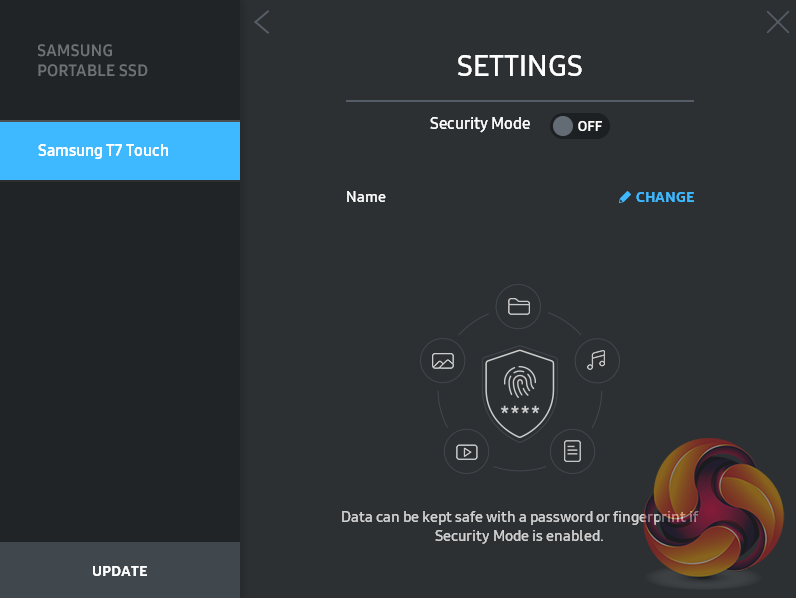This screenshot has width=796, height=598.
Task: Click the Name field label
Action: click(x=366, y=197)
